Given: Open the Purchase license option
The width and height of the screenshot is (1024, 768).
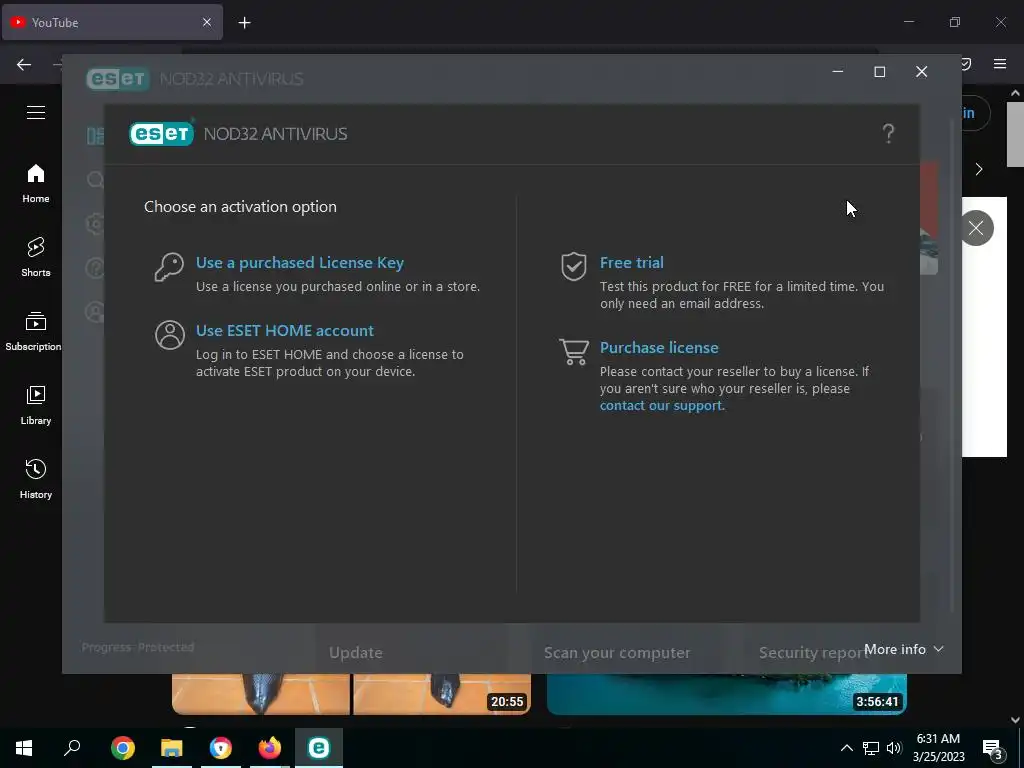Looking at the screenshot, I should click(x=659, y=347).
